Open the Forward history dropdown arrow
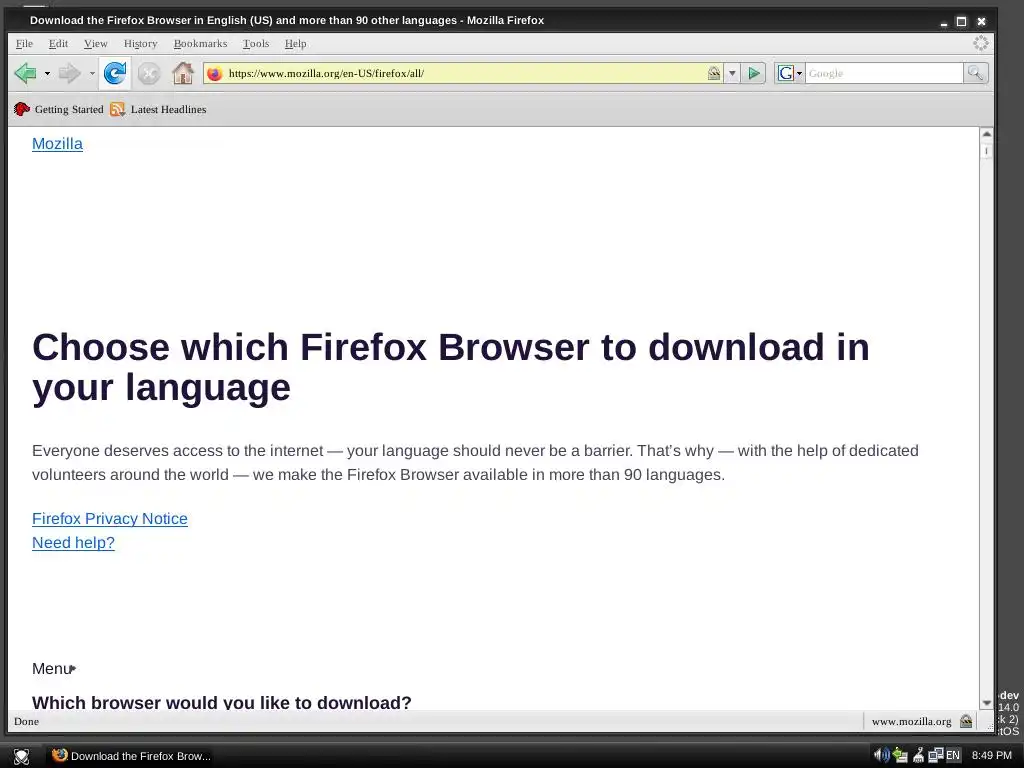 (92, 74)
